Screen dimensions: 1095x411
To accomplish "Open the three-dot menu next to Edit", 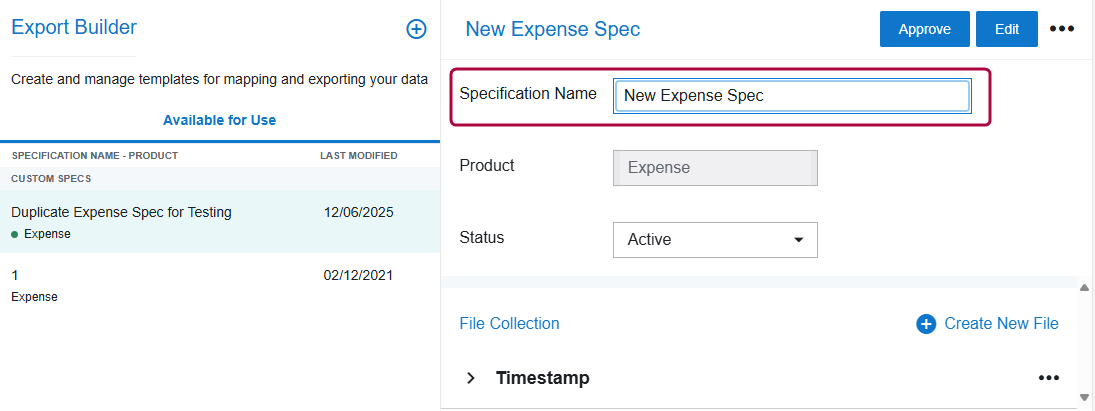I will pyautogui.click(x=1061, y=29).
